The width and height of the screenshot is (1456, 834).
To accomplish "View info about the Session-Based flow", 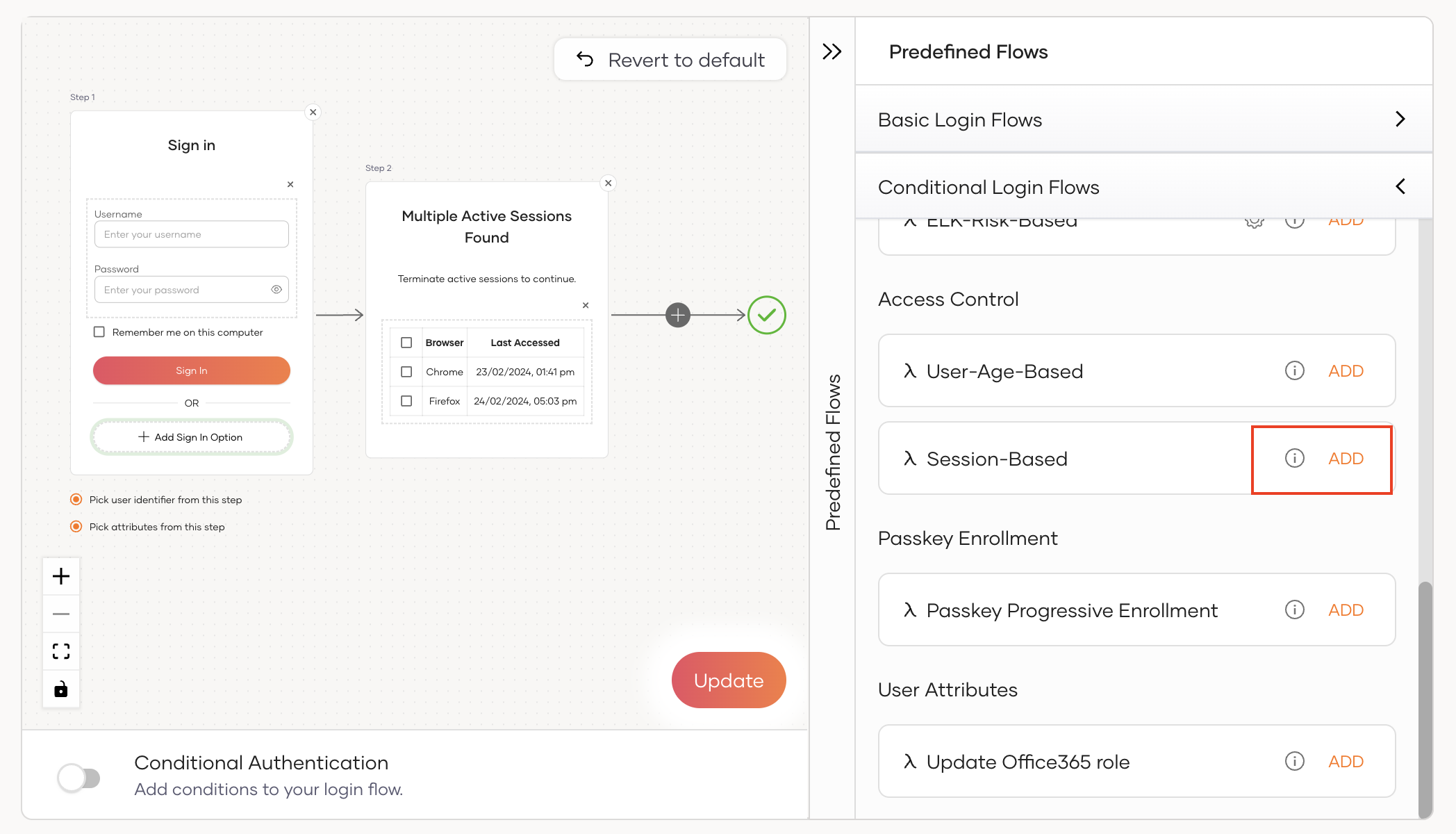I will coord(1295,459).
